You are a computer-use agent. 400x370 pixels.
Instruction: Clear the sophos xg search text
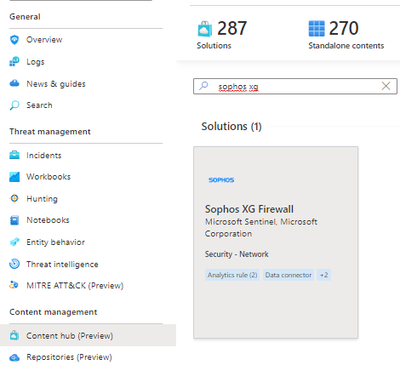pyautogui.click(x=386, y=86)
